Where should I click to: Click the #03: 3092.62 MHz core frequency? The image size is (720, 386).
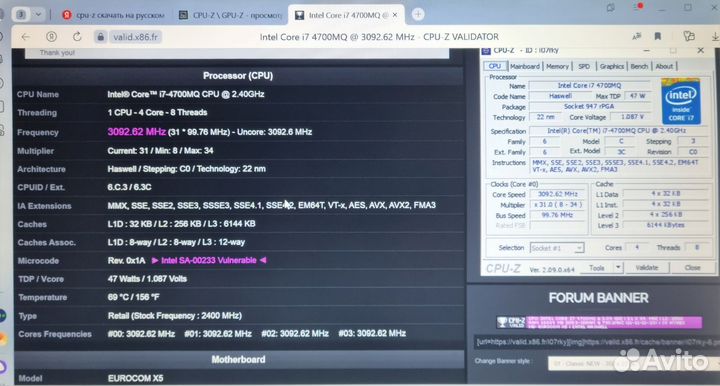(372, 334)
